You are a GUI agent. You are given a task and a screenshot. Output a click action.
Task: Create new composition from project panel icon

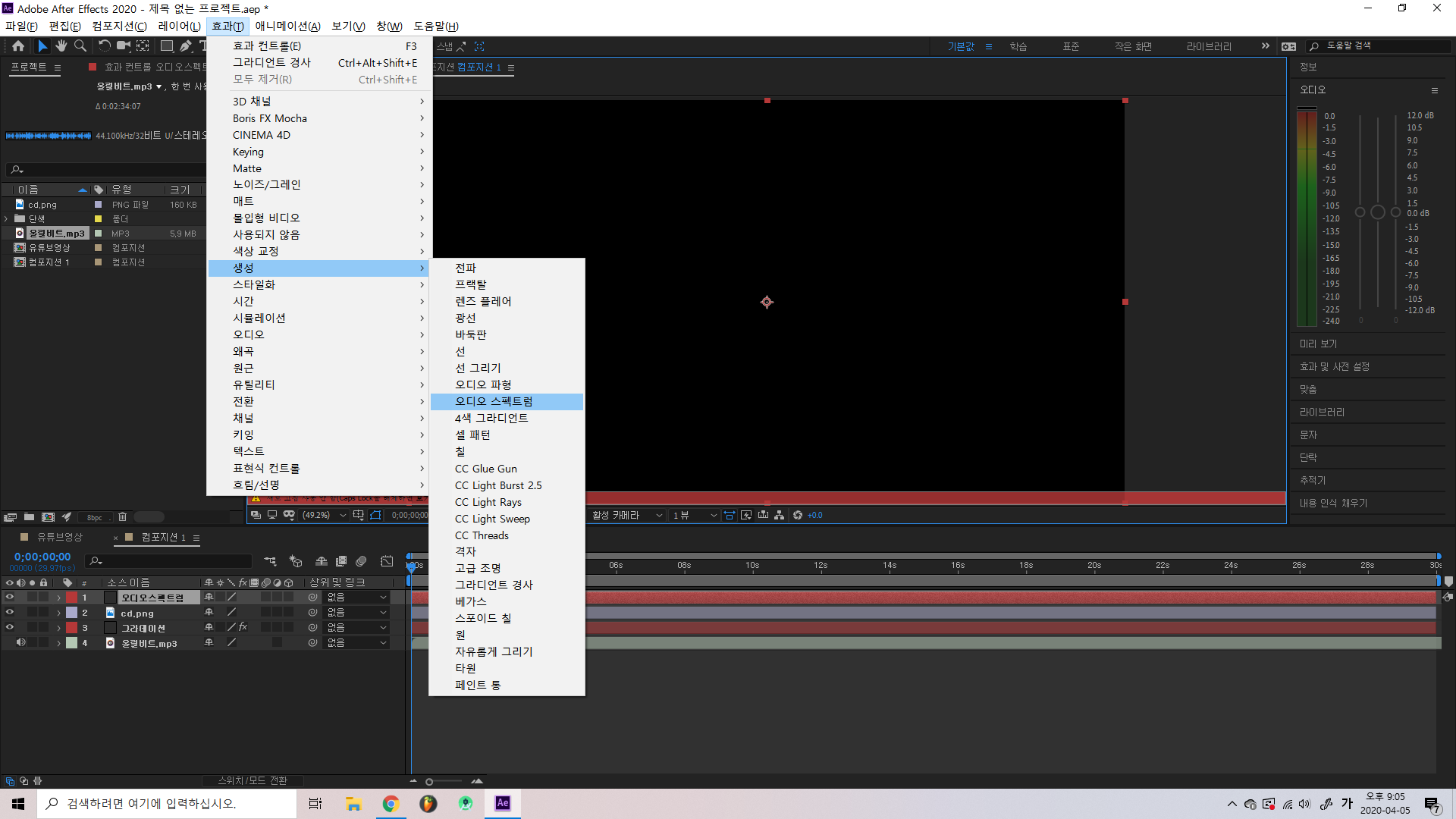click(48, 517)
